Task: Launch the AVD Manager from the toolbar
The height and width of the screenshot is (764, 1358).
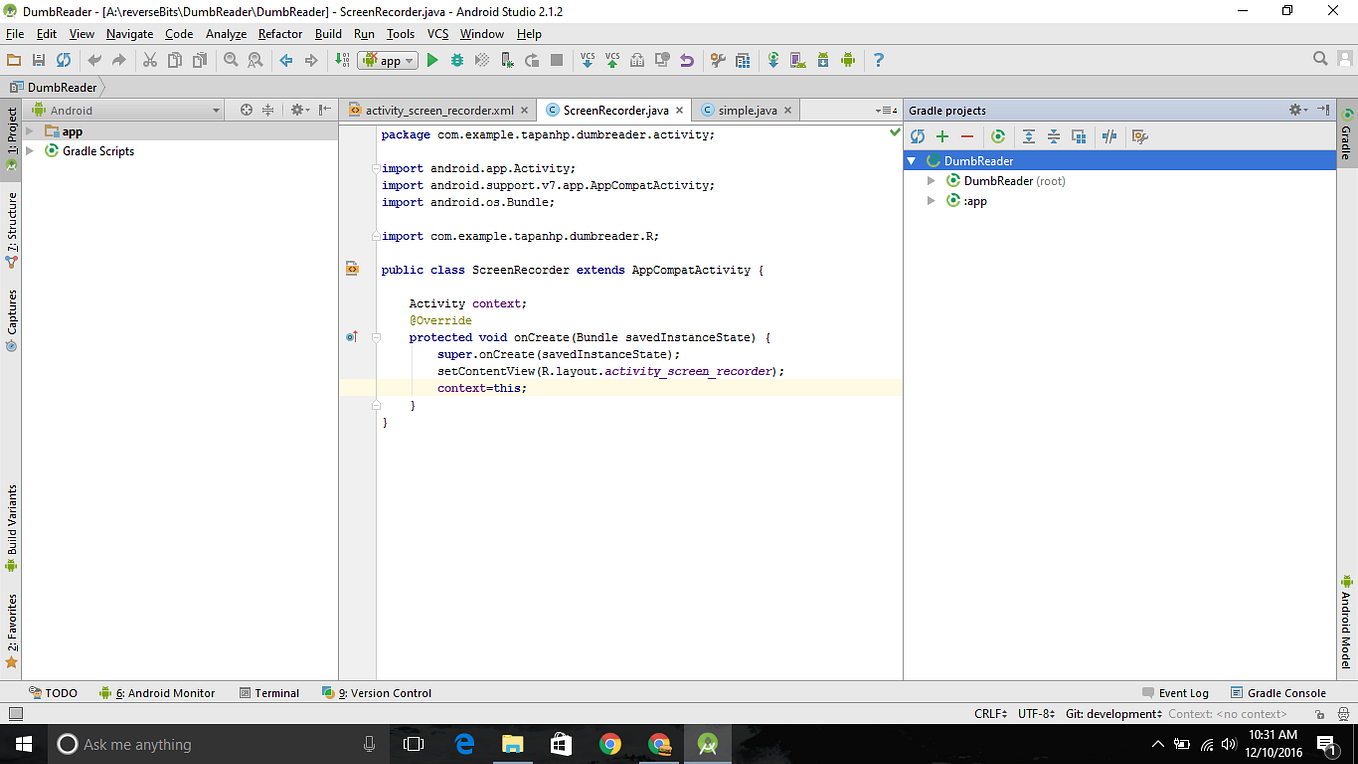Action: click(796, 60)
